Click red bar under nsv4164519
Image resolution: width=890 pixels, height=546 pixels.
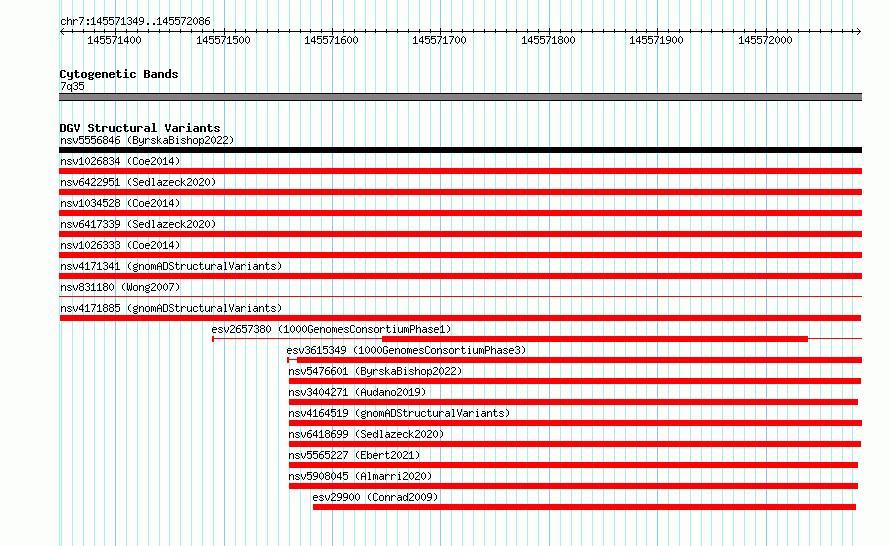click(x=576, y=423)
